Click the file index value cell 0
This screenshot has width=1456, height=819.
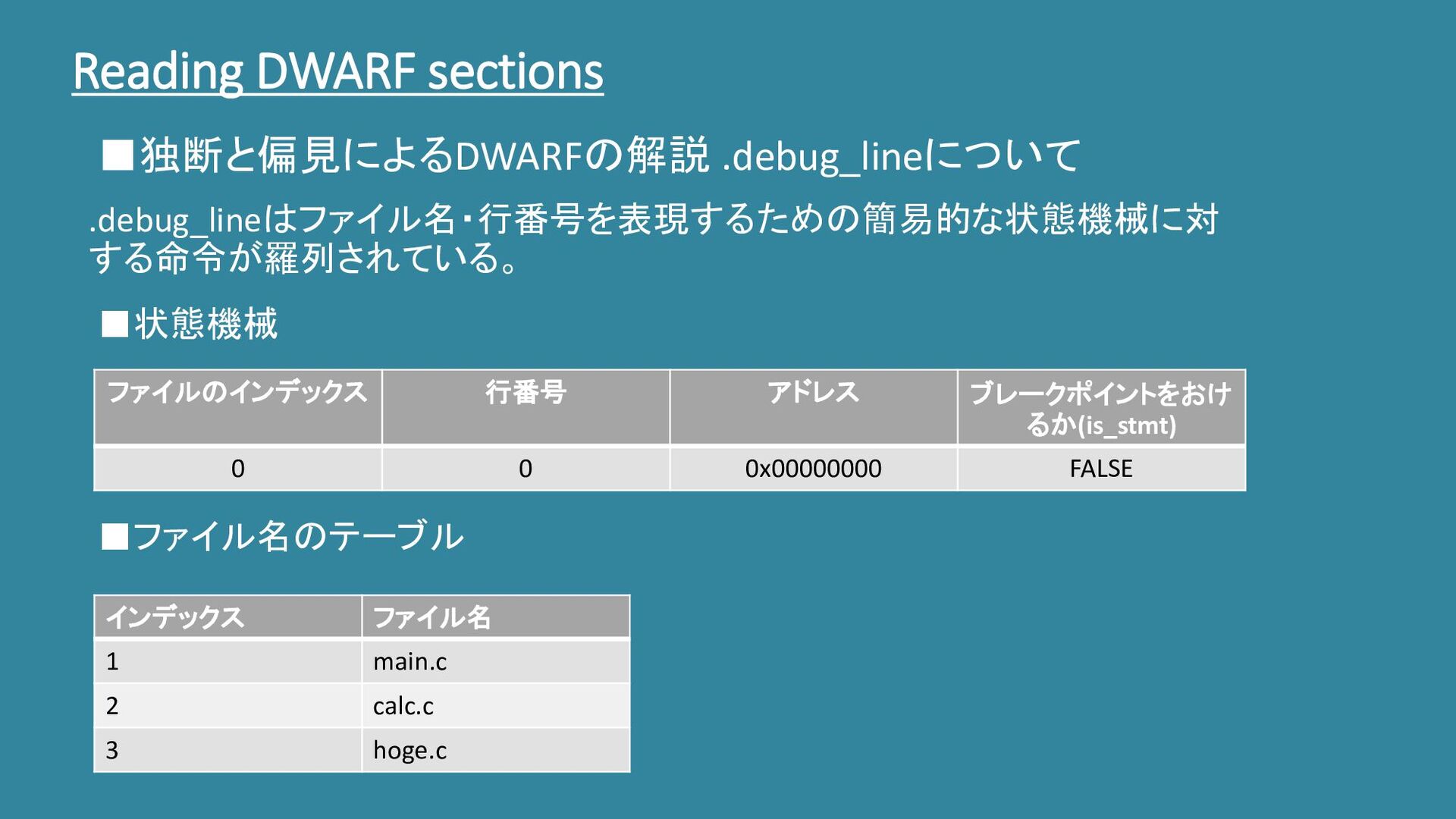click(237, 469)
